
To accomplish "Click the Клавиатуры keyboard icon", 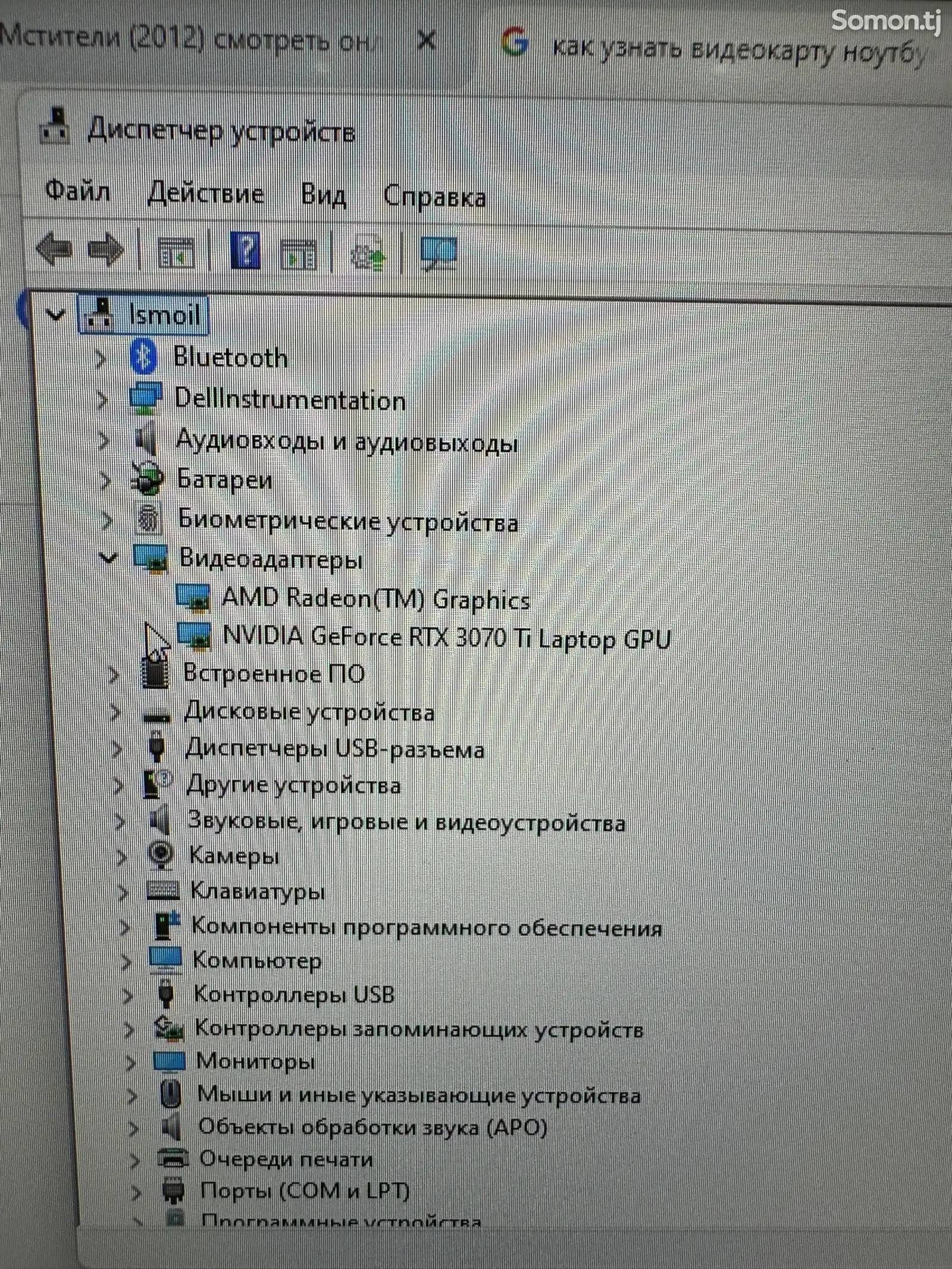I will click(163, 890).
